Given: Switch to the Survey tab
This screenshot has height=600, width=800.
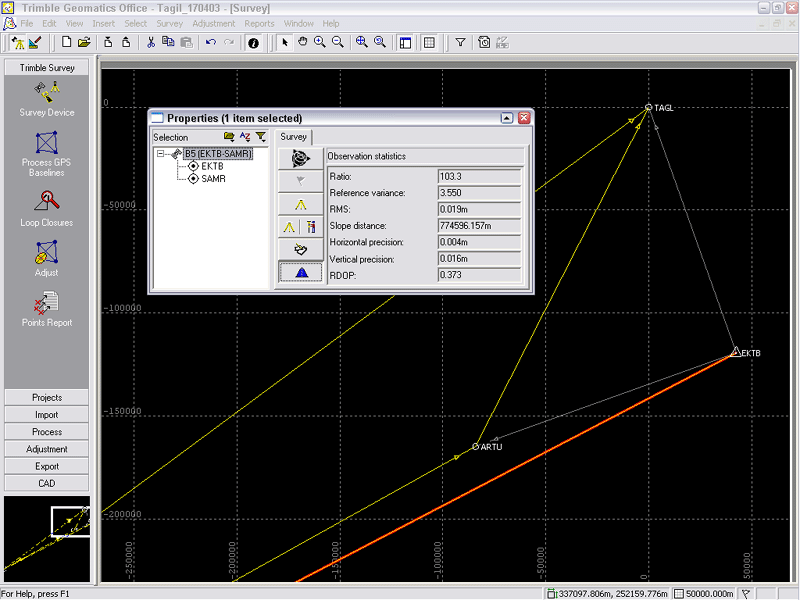Looking at the screenshot, I should pos(294,137).
